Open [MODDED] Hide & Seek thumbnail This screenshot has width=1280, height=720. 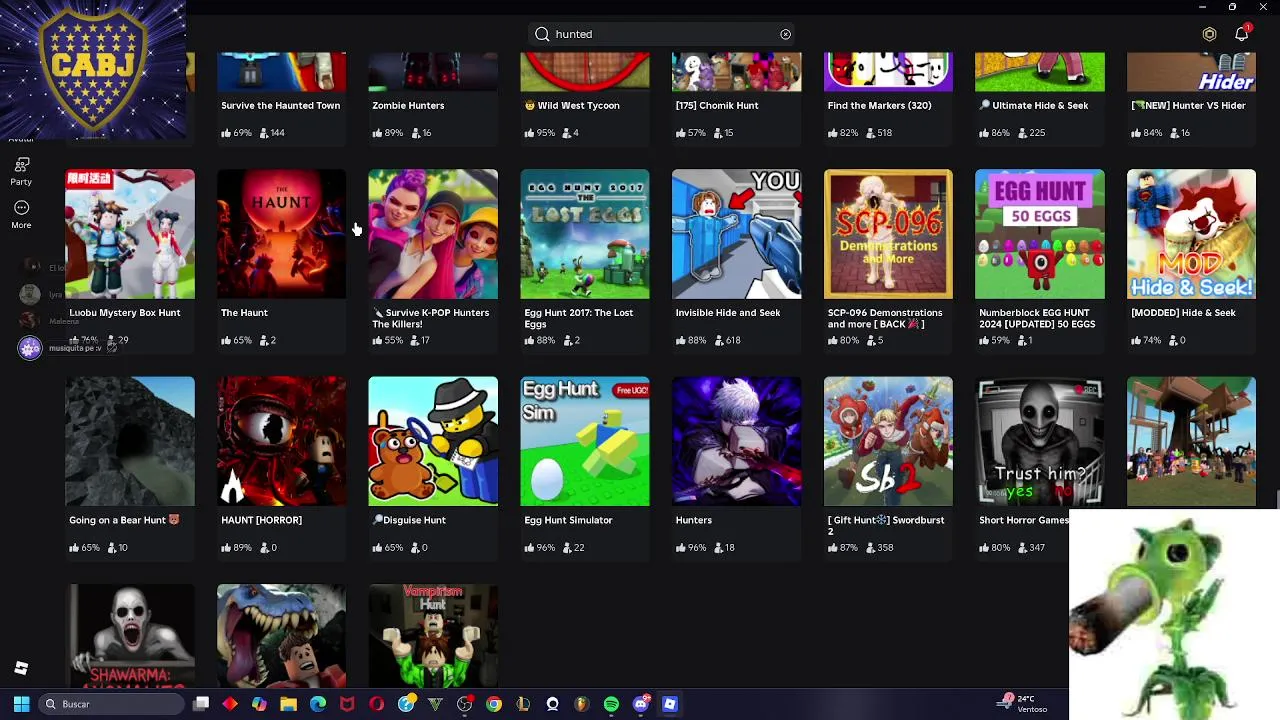click(x=1191, y=234)
